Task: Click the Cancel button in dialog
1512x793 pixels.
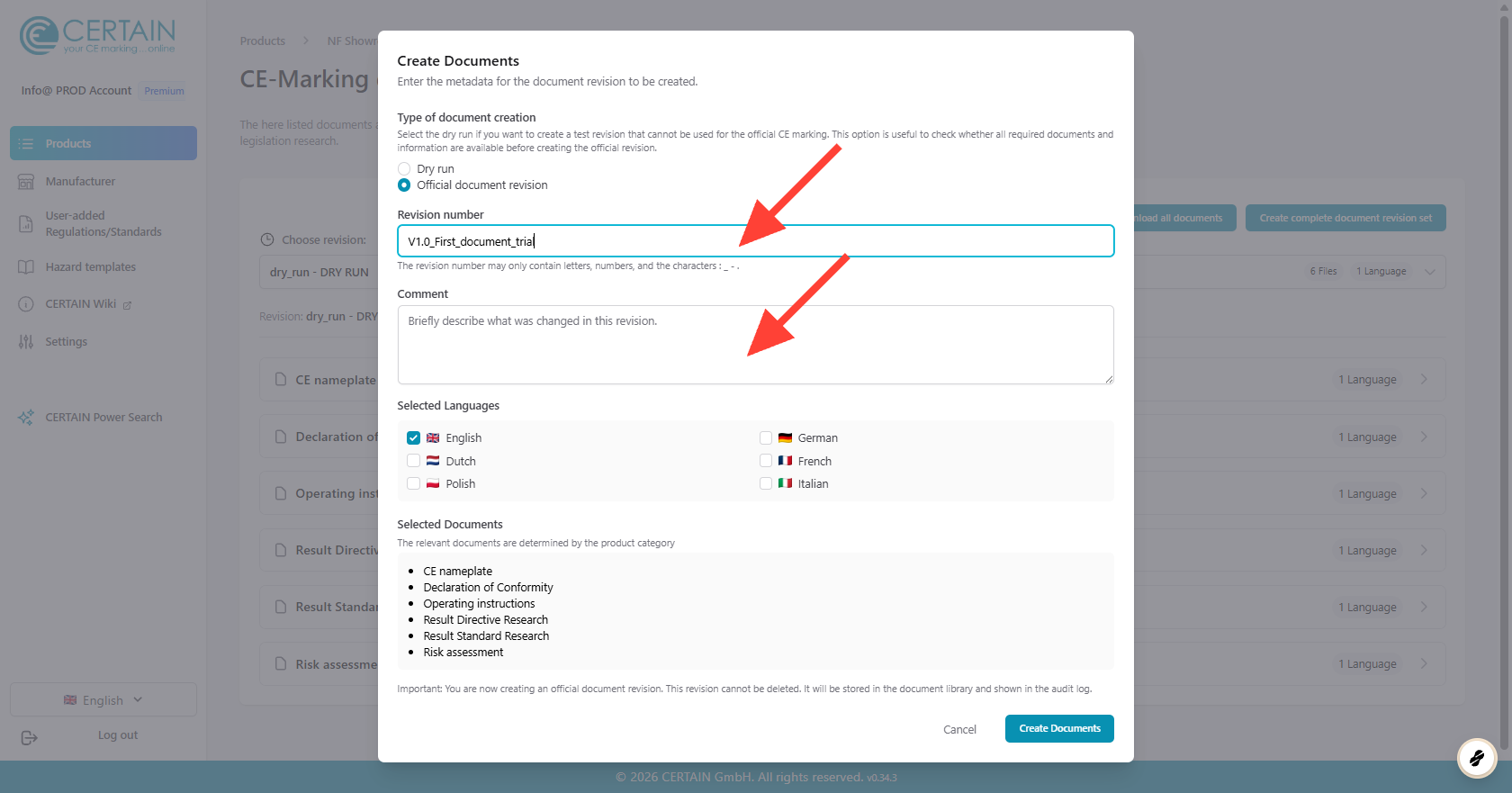Action: tap(959, 730)
